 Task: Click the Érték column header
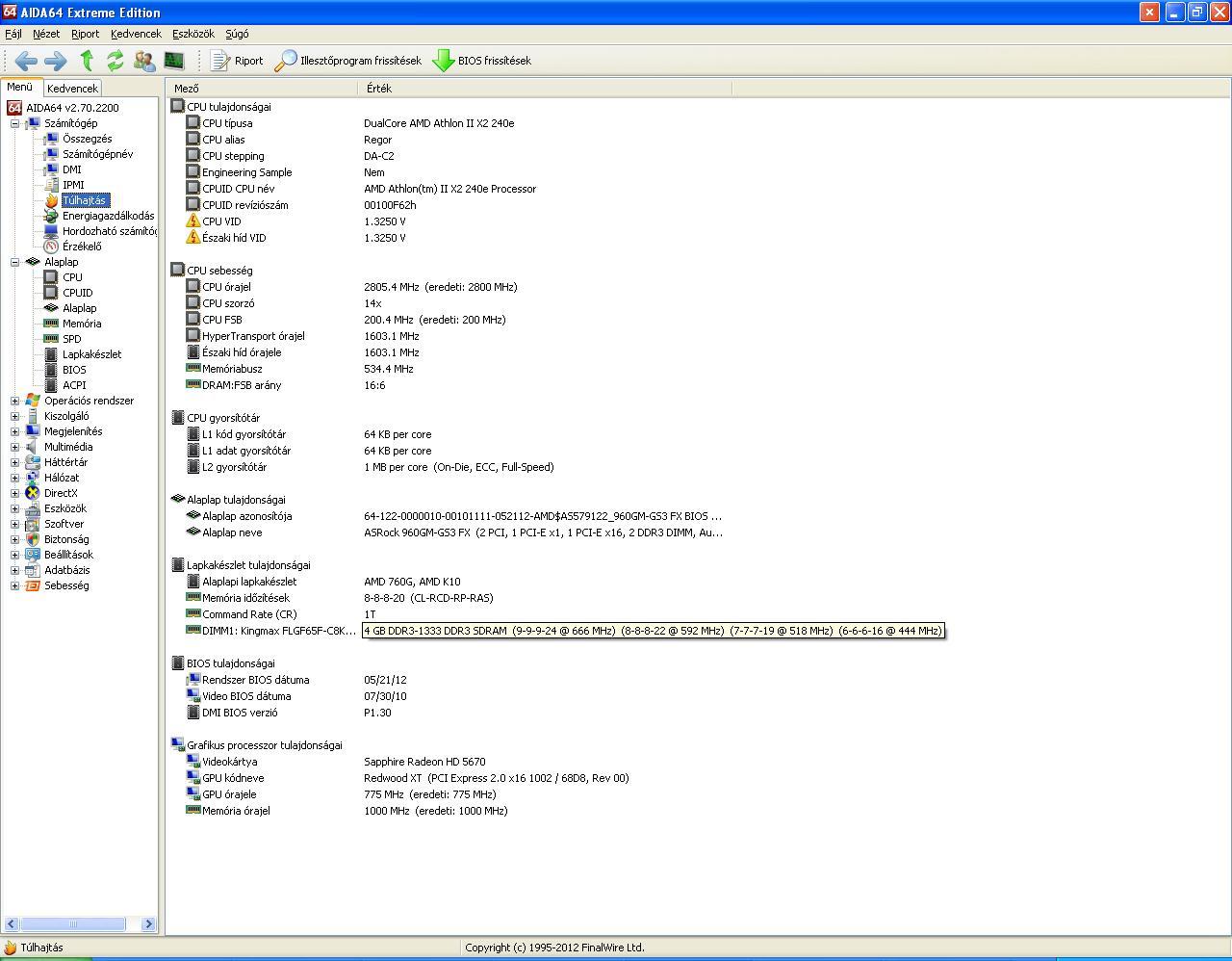545,89
